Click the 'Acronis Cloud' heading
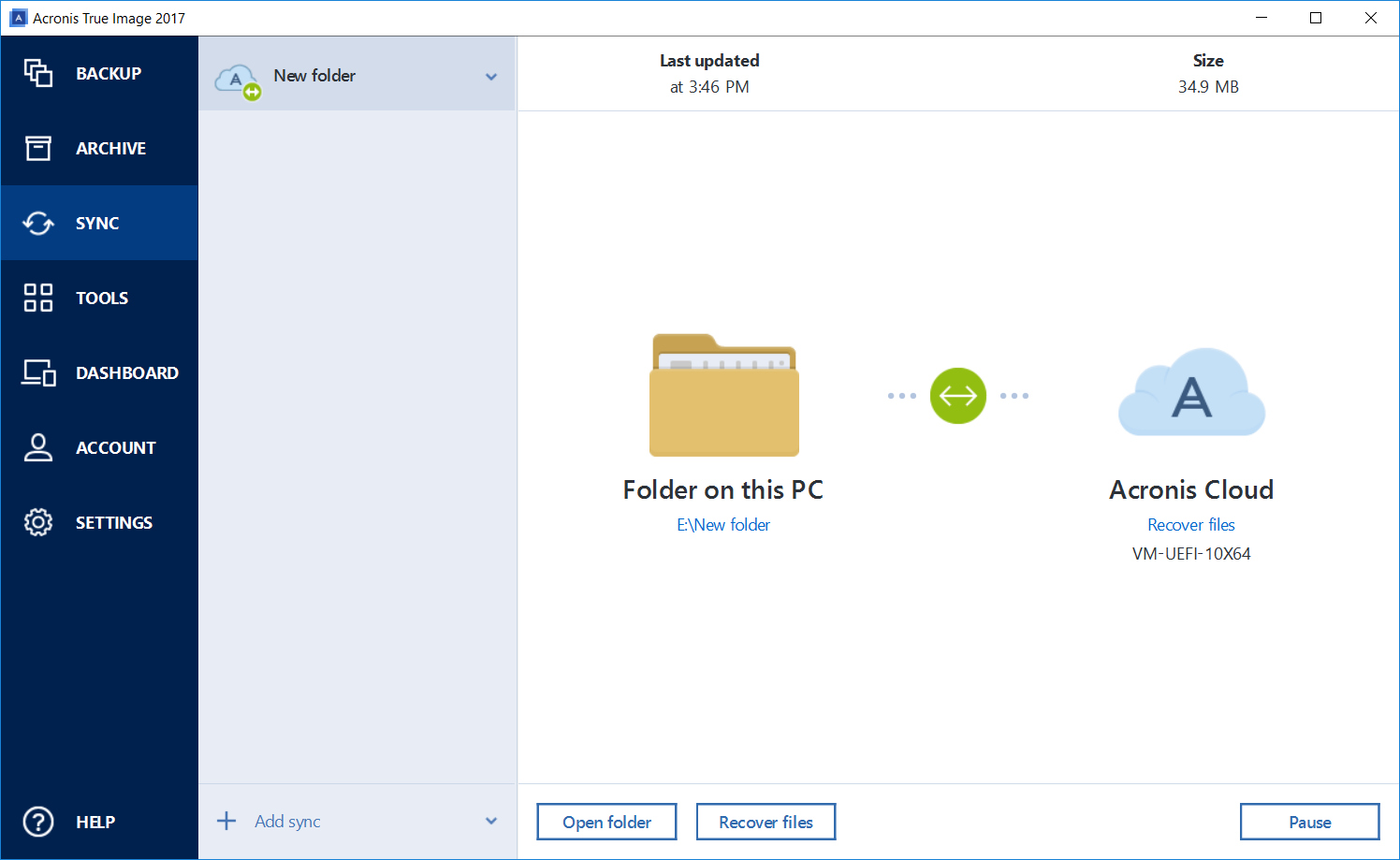The width and height of the screenshot is (1400, 860). 1191,489
